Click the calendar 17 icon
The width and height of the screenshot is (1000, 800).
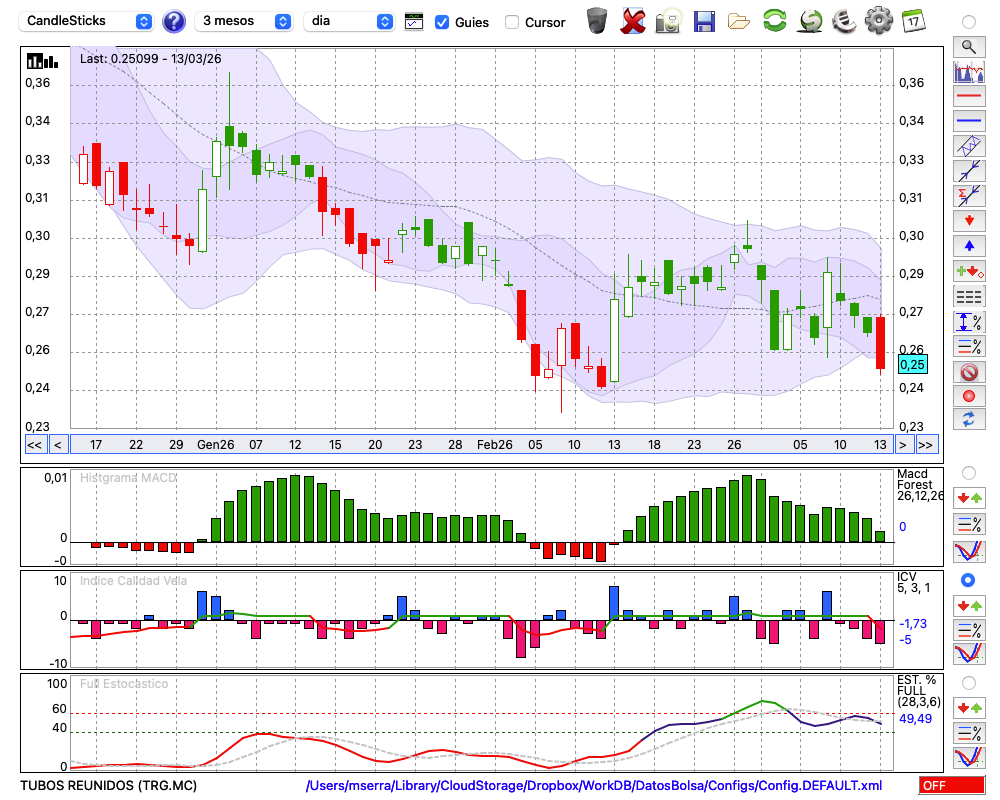(x=913, y=20)
